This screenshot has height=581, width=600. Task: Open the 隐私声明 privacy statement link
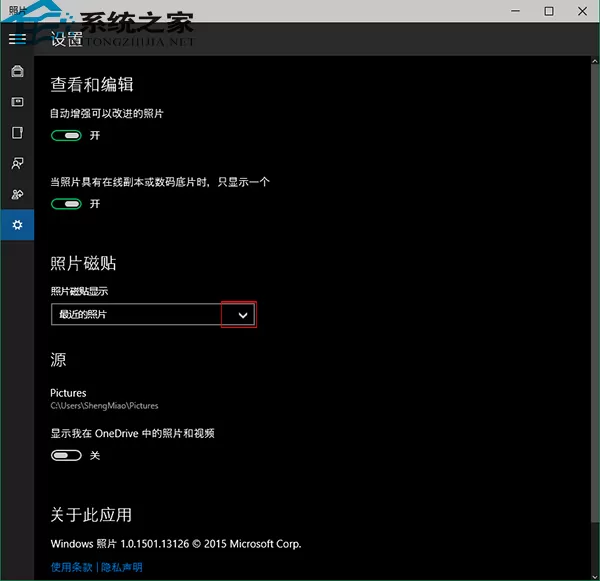click(122, 567)
